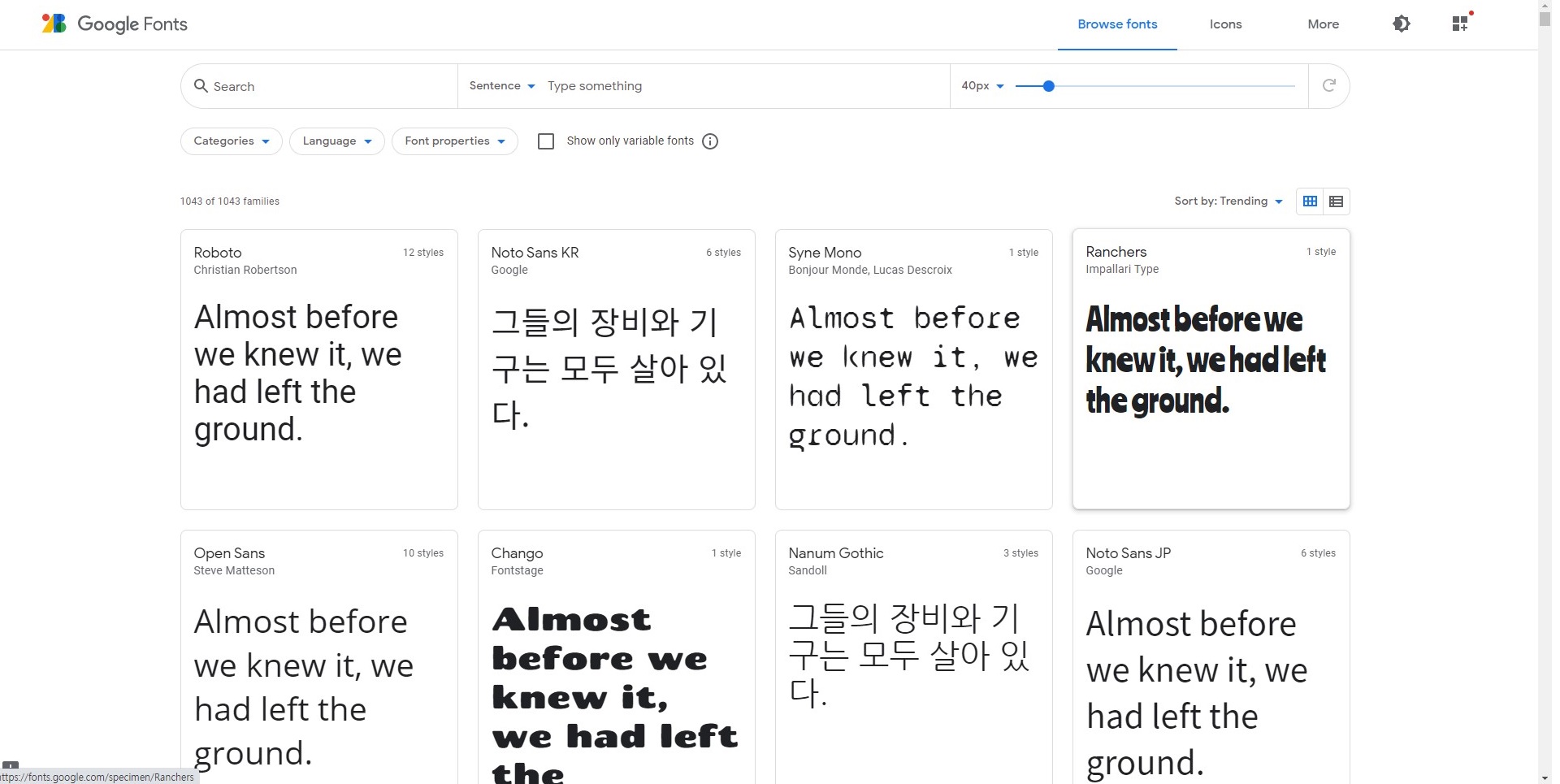Open the Categories filter dropdown
1560x784 pixels.
(232, 141)
